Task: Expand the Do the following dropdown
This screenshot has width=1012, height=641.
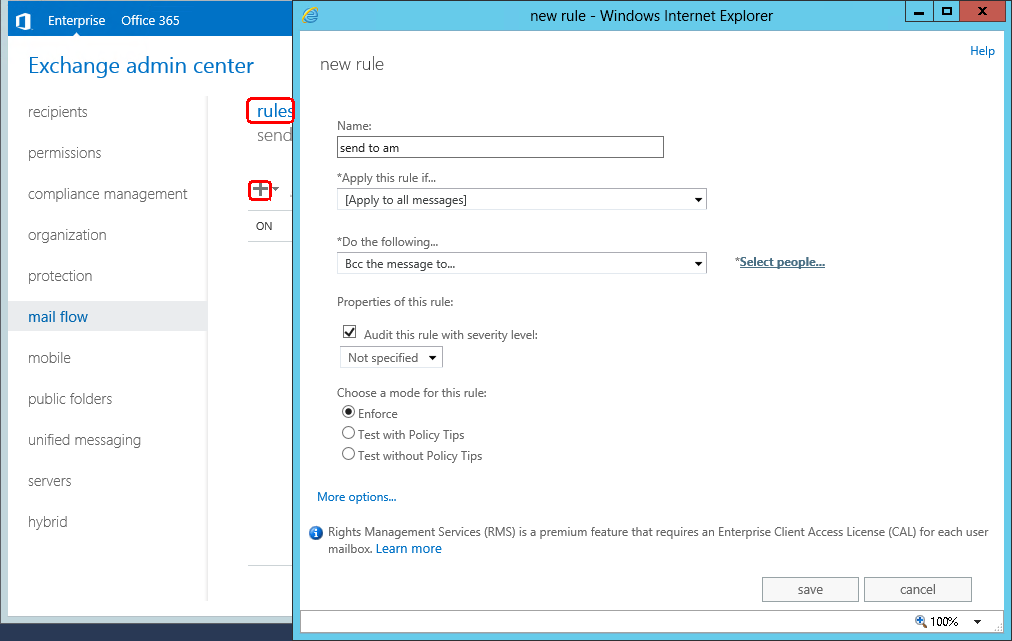Action: (521, 263)
